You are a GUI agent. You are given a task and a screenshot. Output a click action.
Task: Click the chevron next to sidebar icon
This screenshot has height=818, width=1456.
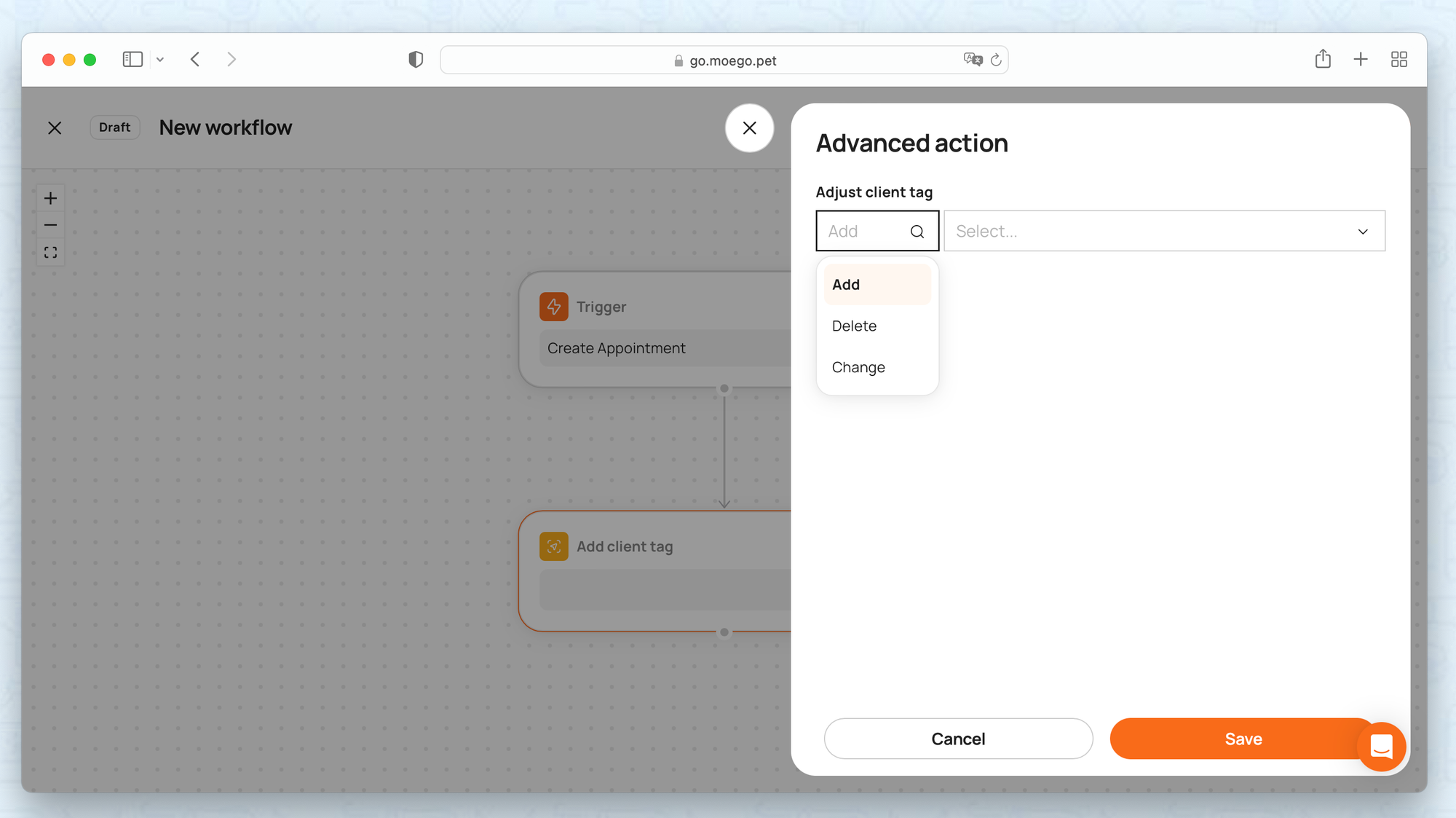tap(160, 60)
